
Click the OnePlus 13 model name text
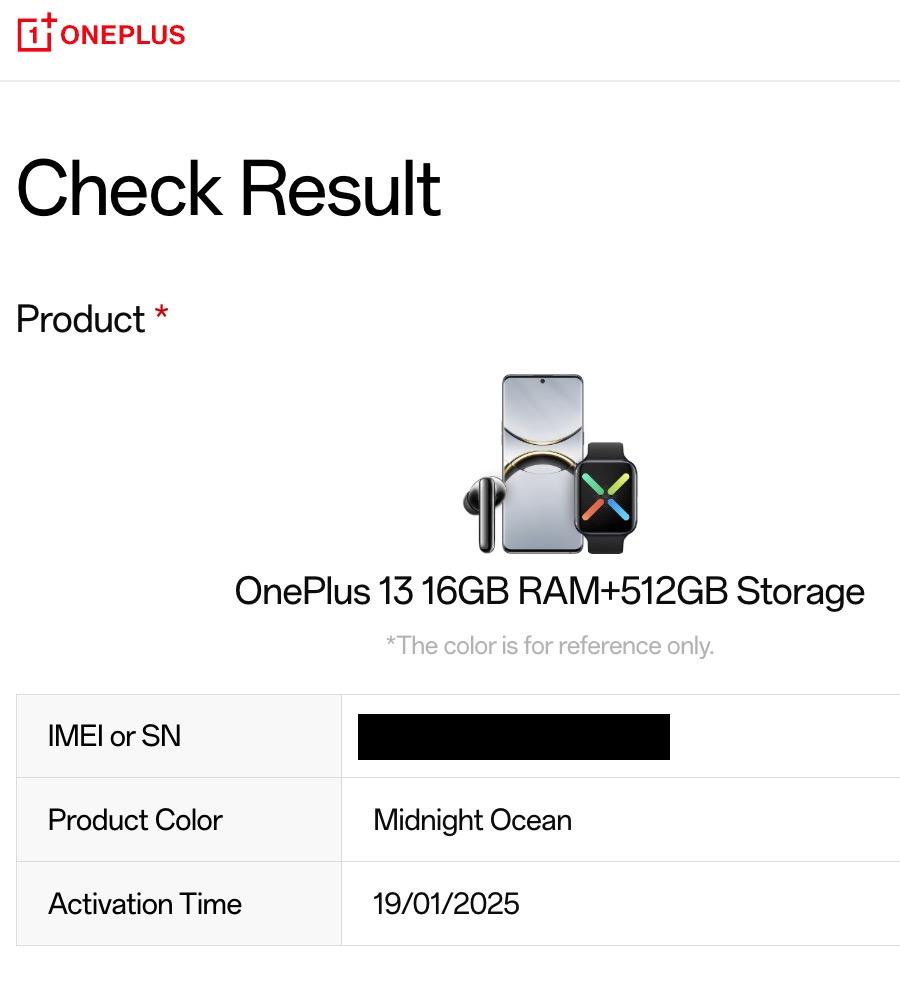click(x=323, y=592)
